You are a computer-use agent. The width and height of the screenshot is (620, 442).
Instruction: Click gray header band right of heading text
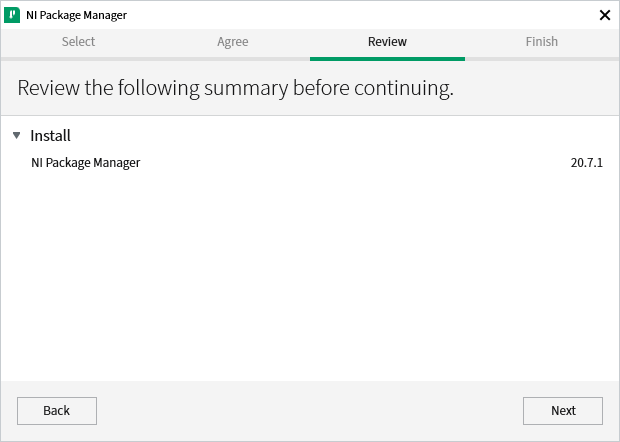(x=540, y=88)
